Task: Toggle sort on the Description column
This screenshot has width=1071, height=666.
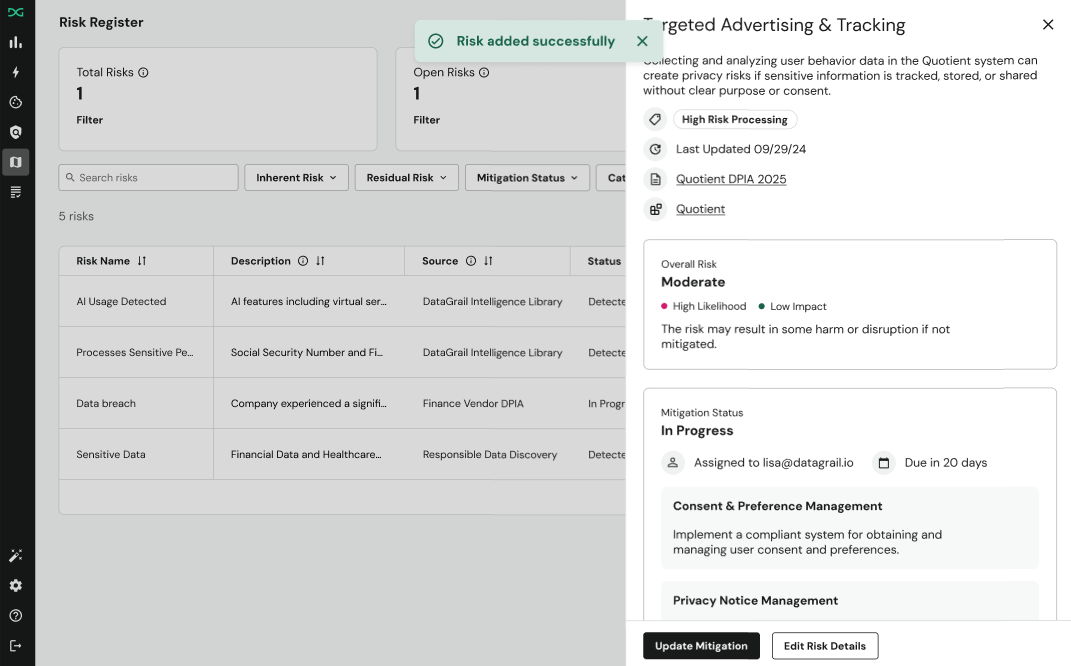Action: [320, 261]
